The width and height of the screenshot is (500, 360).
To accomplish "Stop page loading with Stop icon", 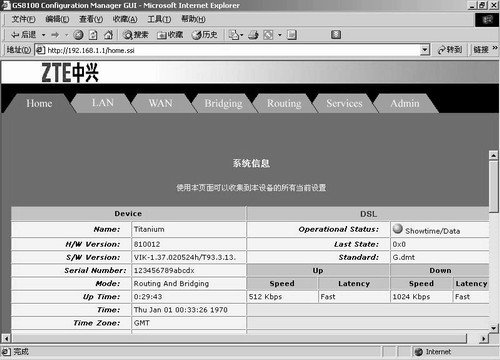I will click(78, 35).
